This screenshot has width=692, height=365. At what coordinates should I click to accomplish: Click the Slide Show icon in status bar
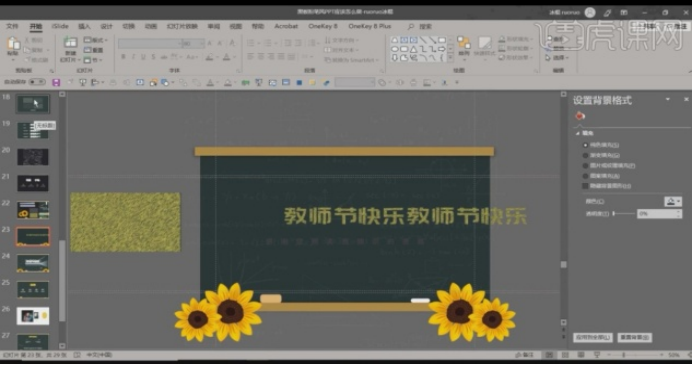tap(597, 355)
